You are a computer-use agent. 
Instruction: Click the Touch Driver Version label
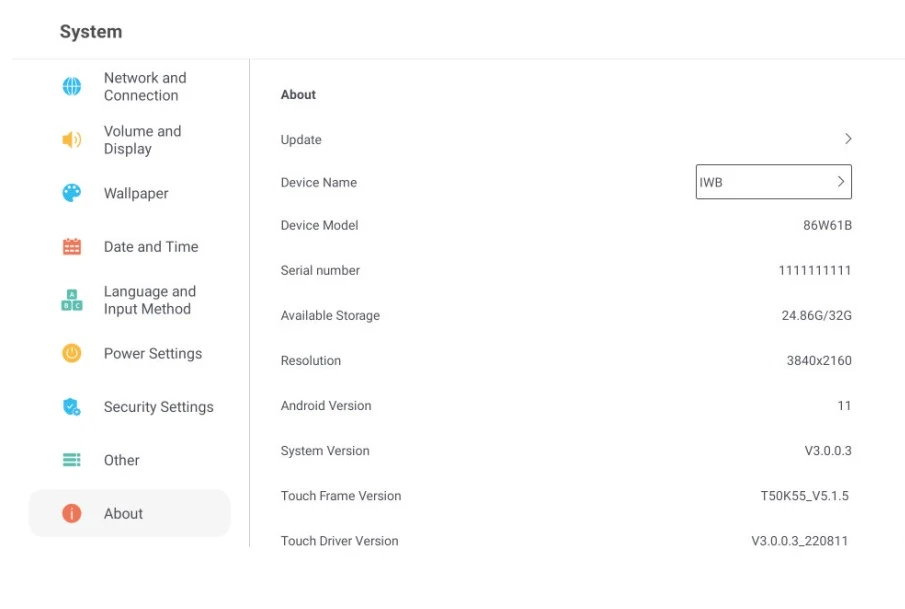point(339,541)
